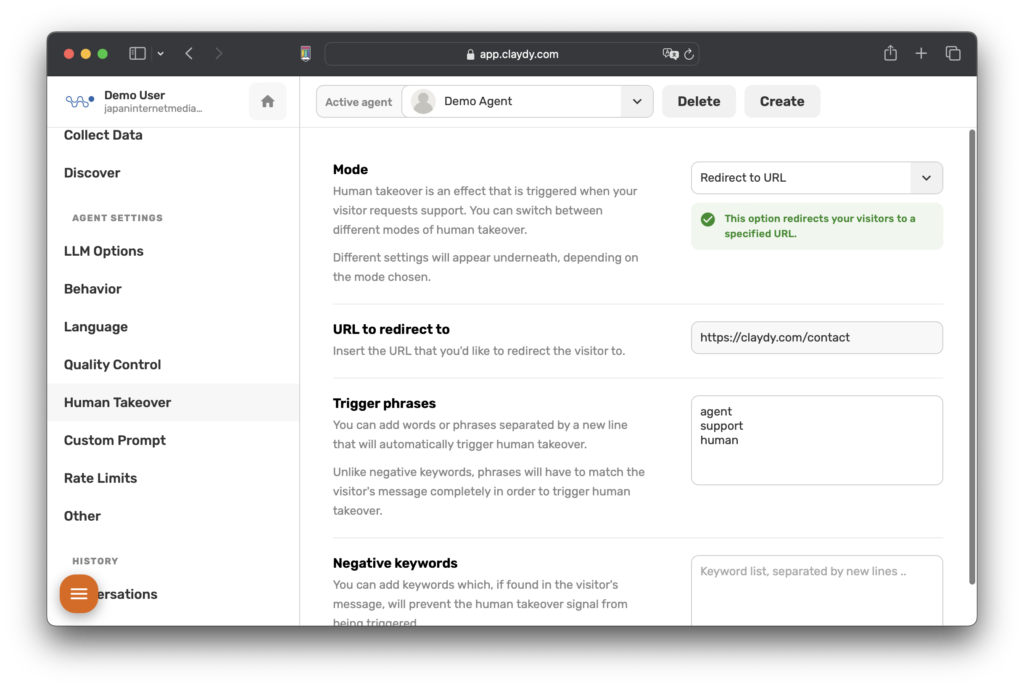Viewport: 1024px width, 688px height.
Task: Go back with Safari's back arrow
Action: [x=189, y=53]
